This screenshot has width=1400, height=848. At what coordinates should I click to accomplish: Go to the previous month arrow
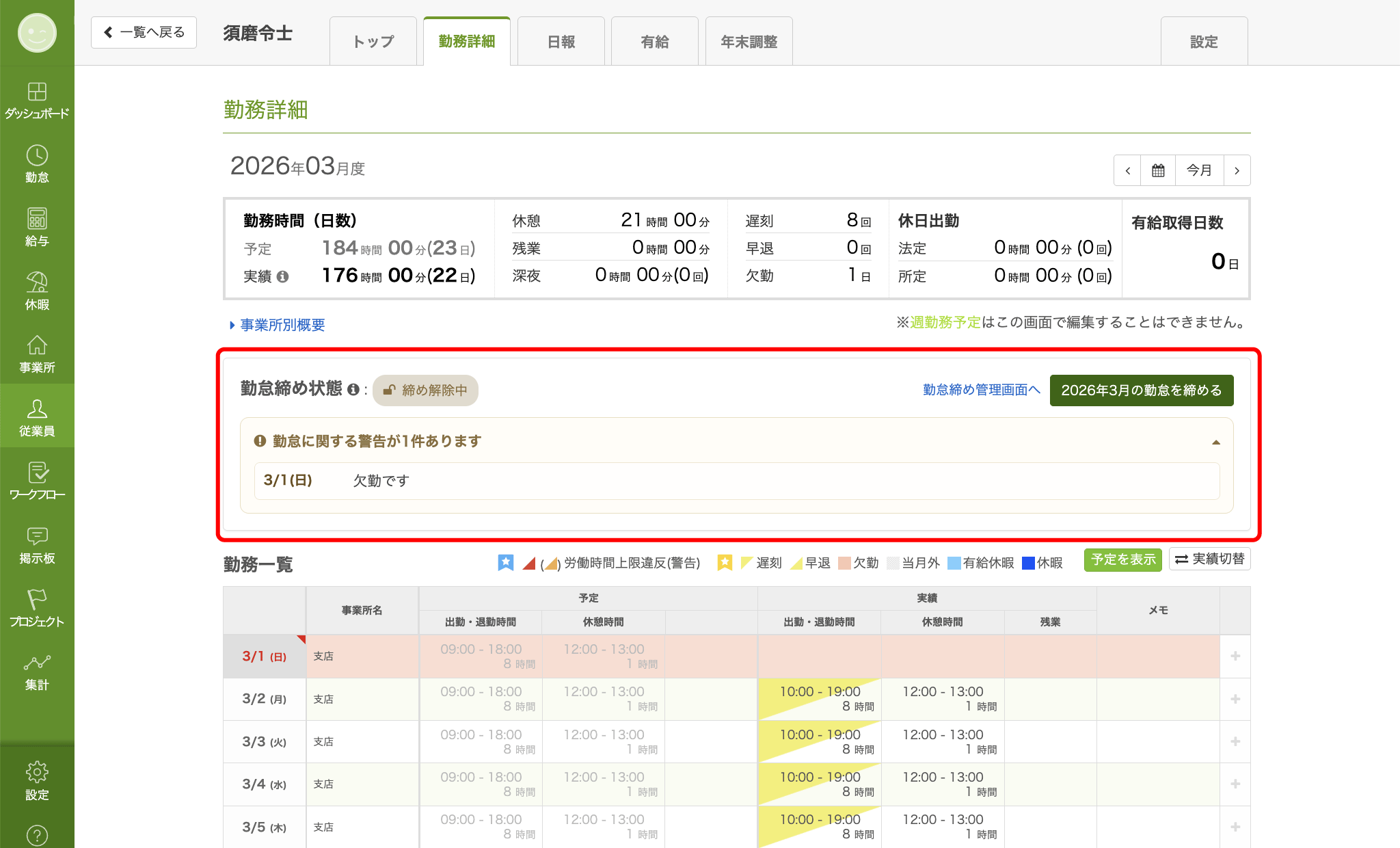[x=1128, y=170]
